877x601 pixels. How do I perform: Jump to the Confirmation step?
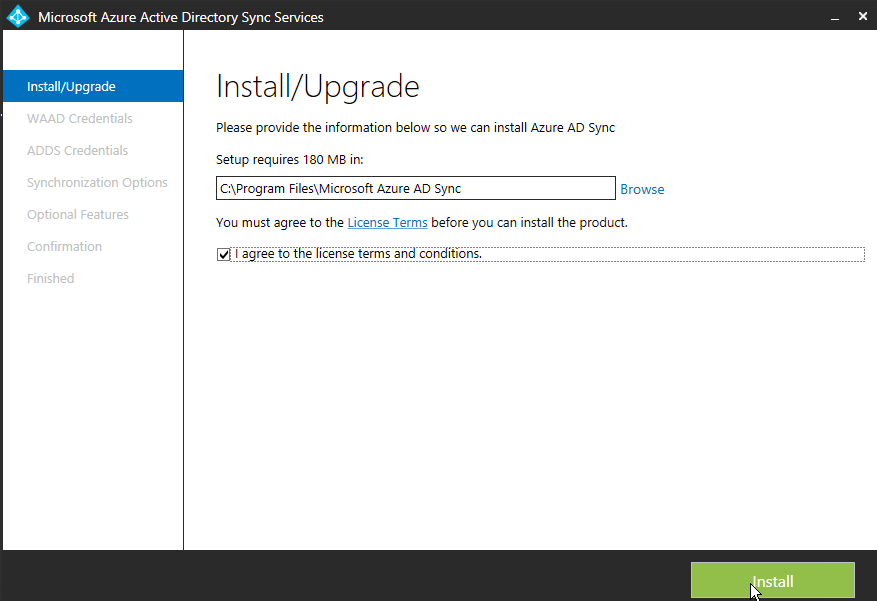click(x=64, y=247)
